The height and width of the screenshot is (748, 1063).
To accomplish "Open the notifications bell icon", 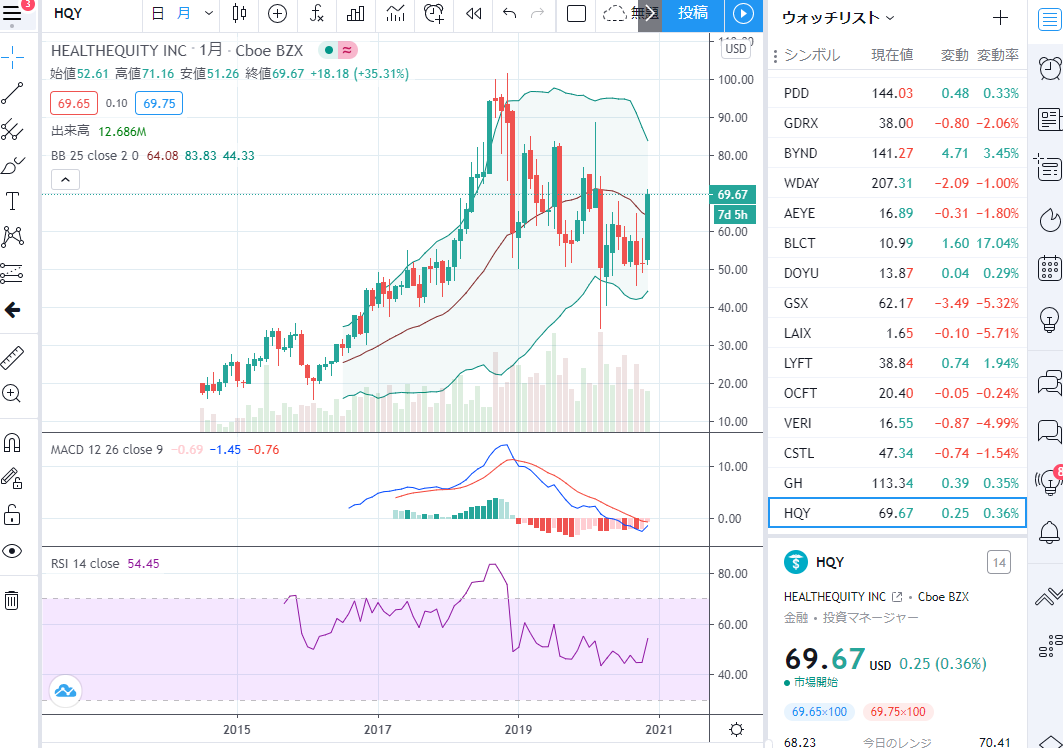I will pos(1049,532).
